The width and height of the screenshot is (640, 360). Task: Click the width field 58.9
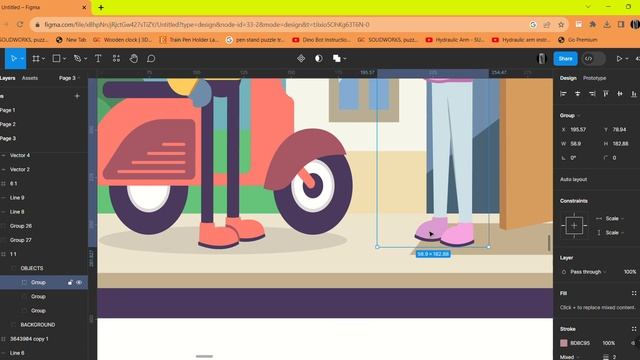click(x=576, y=144)
